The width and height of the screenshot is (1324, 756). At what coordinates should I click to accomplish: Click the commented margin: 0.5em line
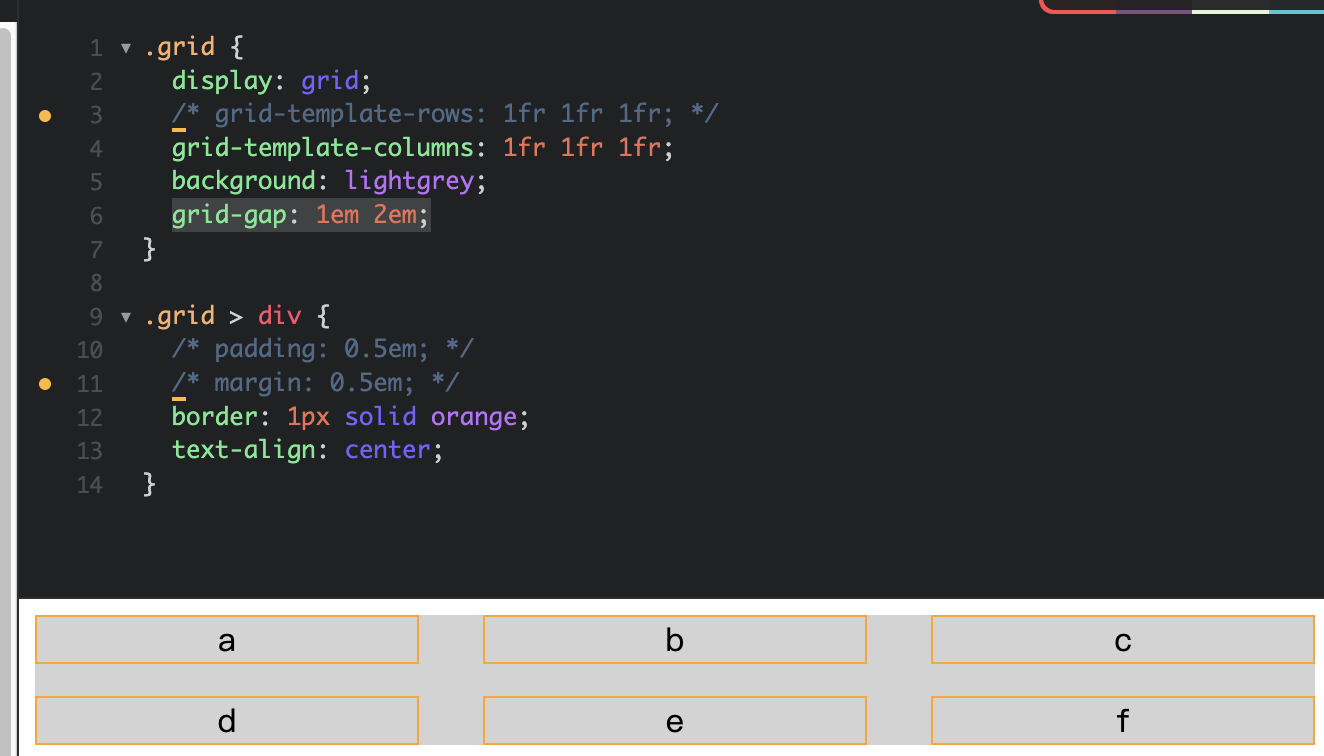(x=316, y=383)
